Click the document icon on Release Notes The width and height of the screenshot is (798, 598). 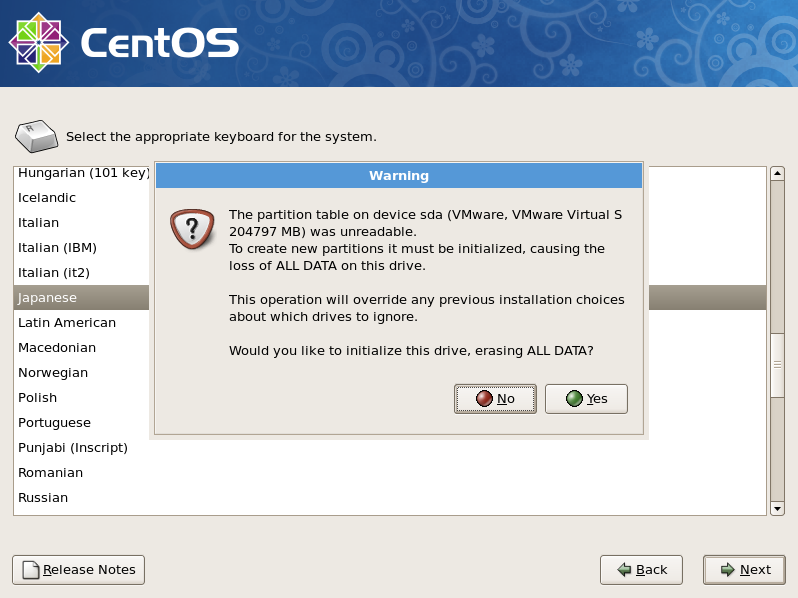point(31,569)
